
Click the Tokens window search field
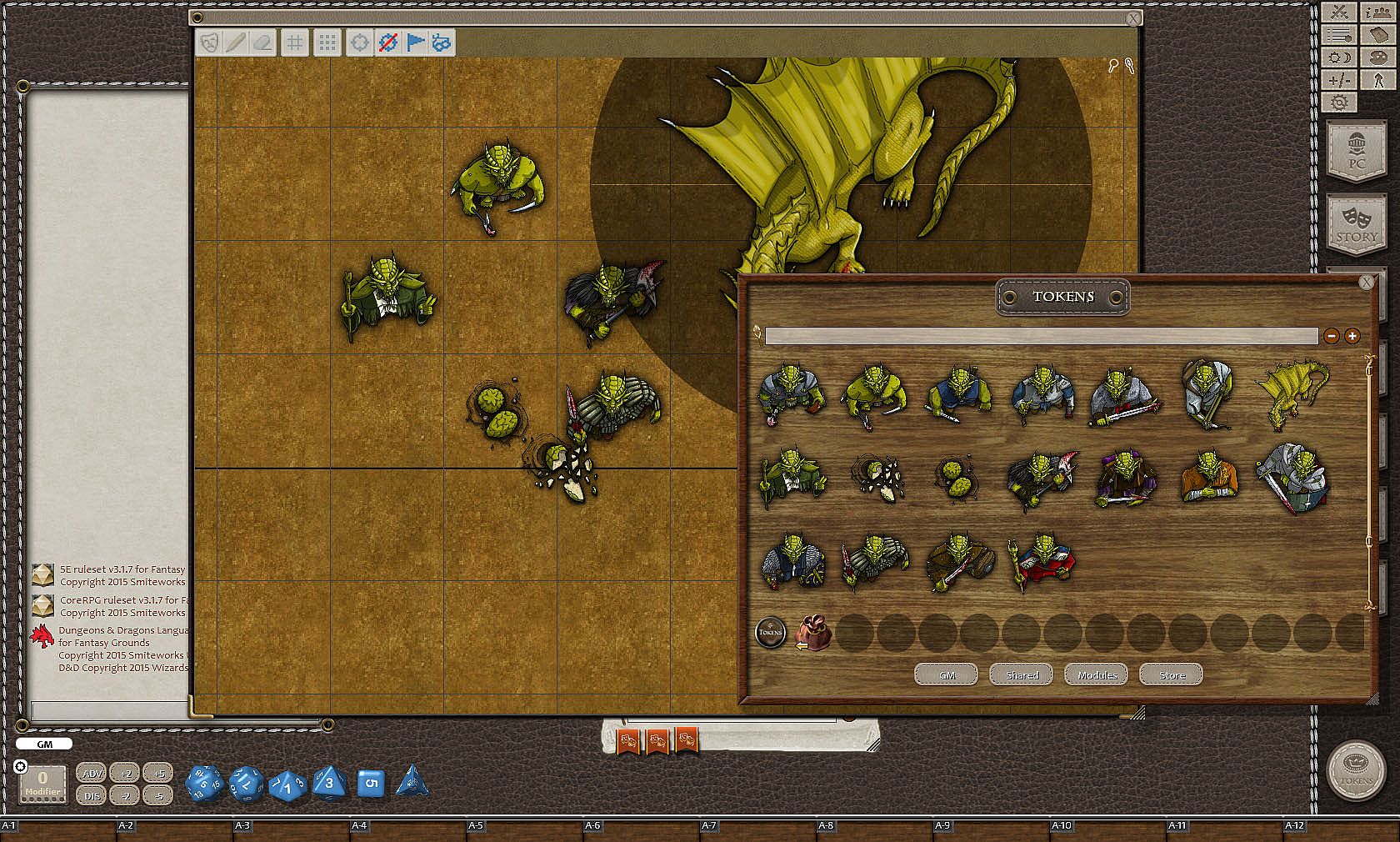click(x=1042, y=336)
